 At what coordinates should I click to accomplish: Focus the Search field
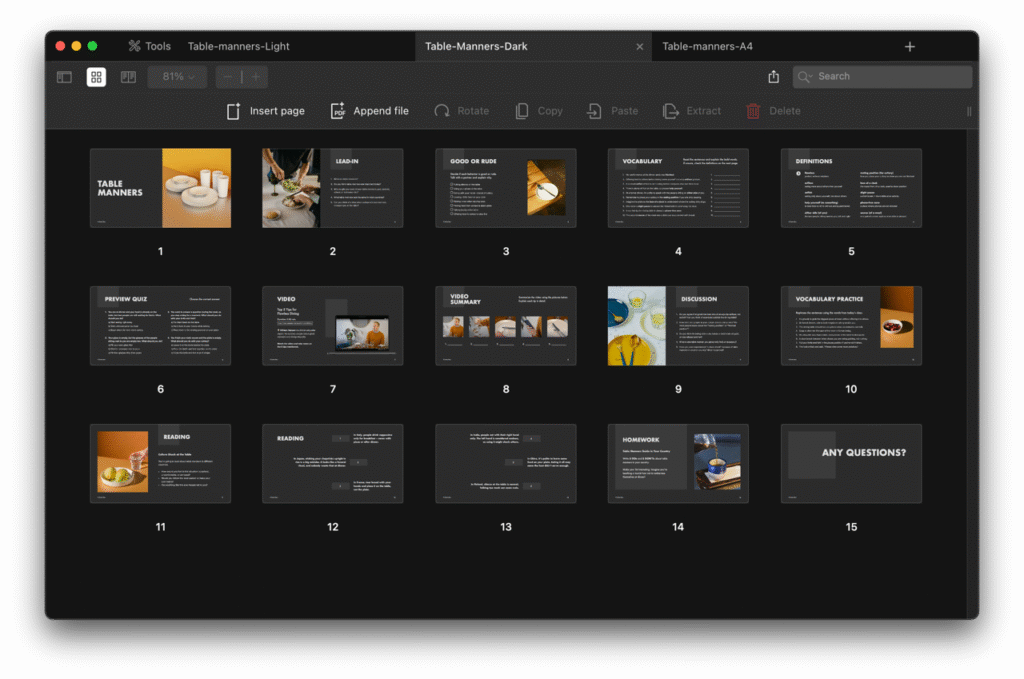click(x=890, y=77)
